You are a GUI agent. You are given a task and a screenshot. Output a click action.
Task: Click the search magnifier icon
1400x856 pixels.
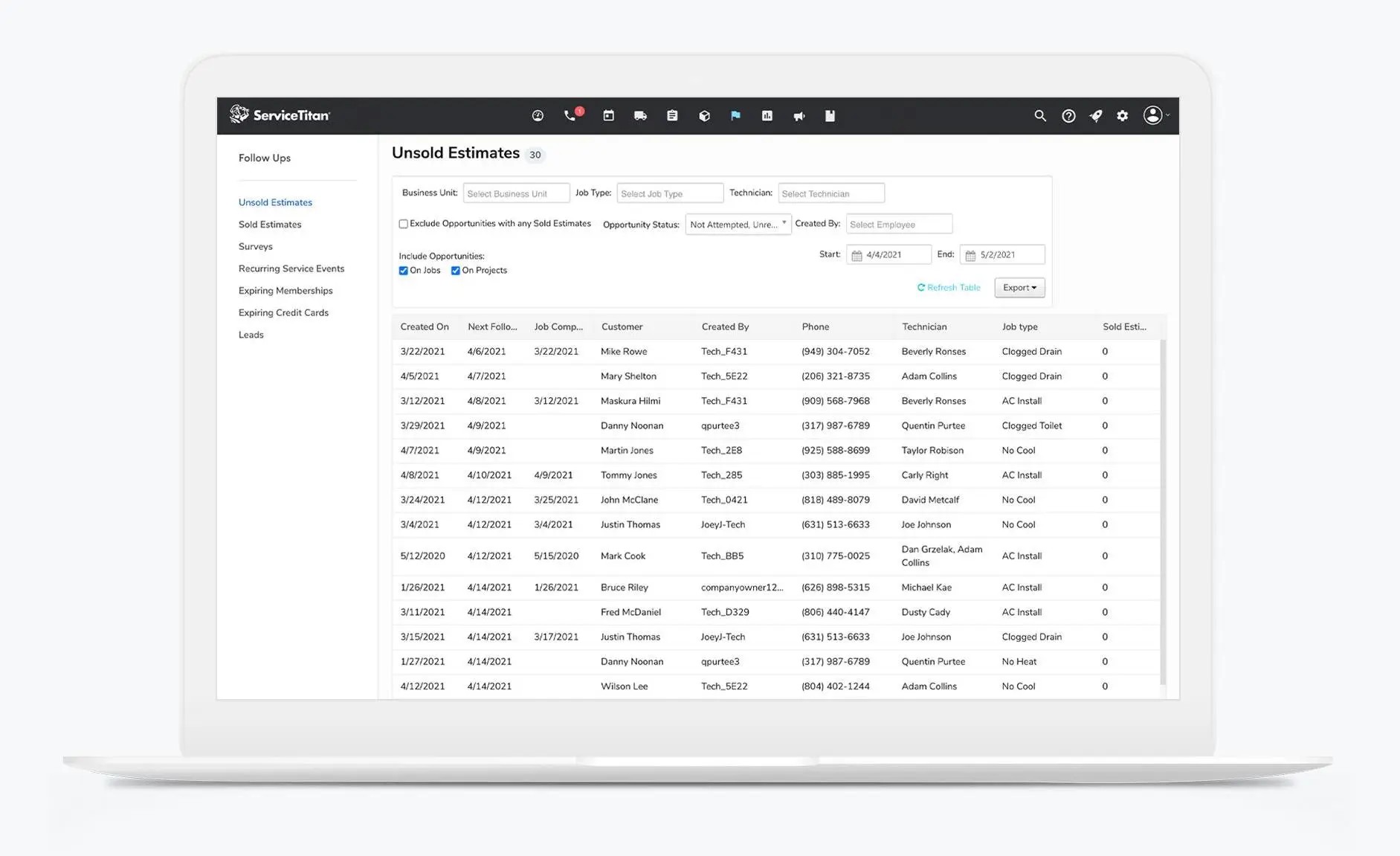1040,116
